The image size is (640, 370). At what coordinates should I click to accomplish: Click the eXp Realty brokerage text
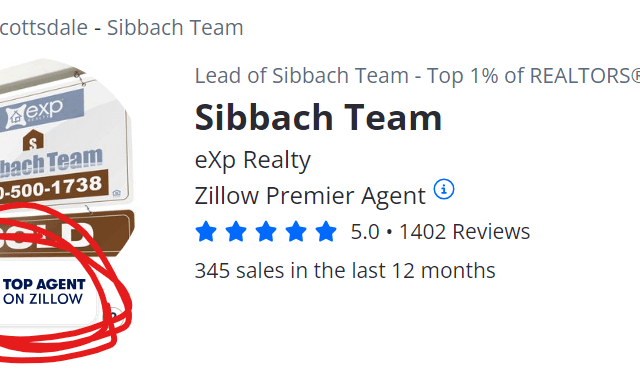(253, 160)
